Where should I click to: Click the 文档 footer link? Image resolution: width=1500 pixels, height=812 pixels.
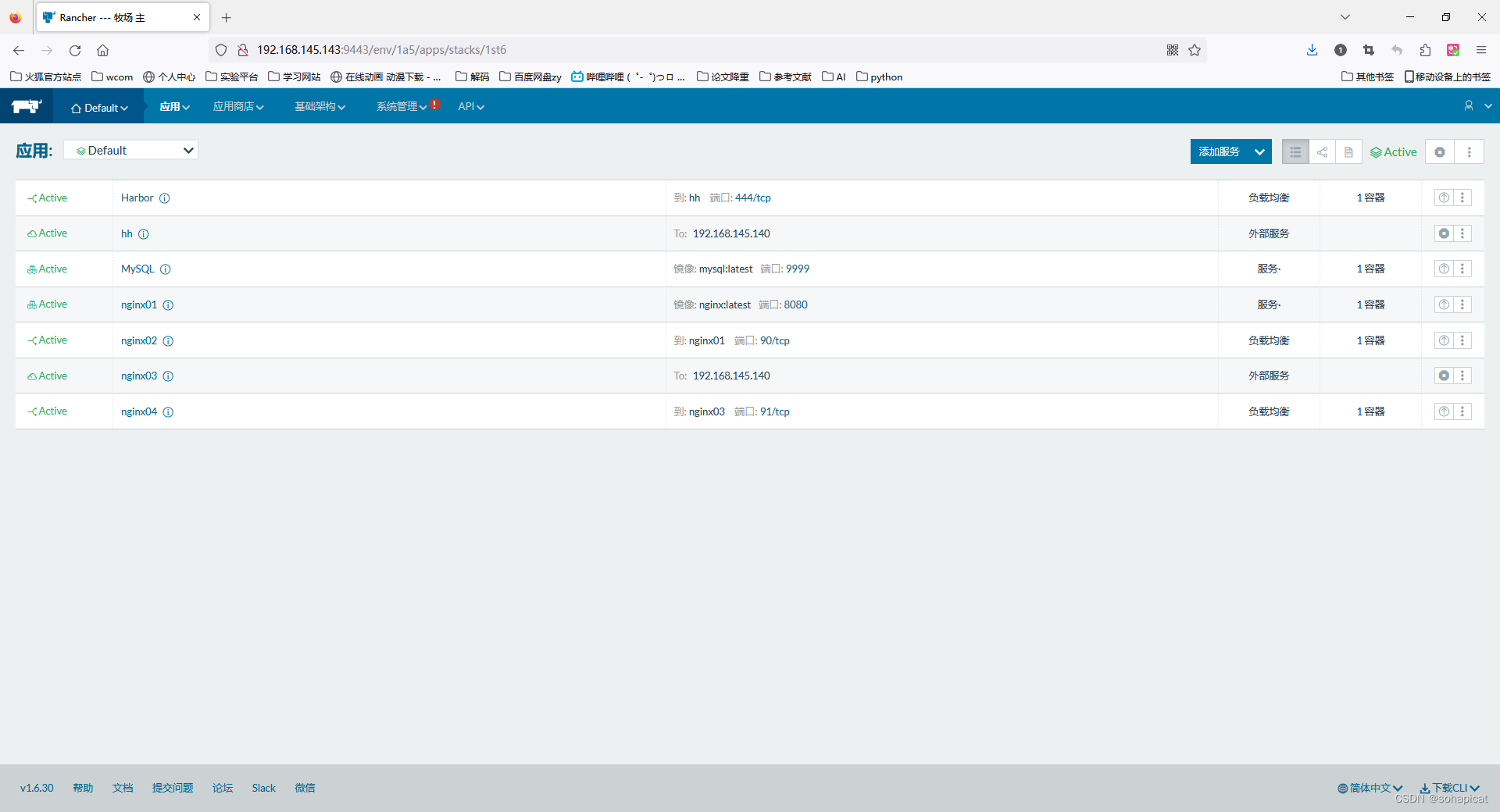pyautogui.click(x=123, y=788)
